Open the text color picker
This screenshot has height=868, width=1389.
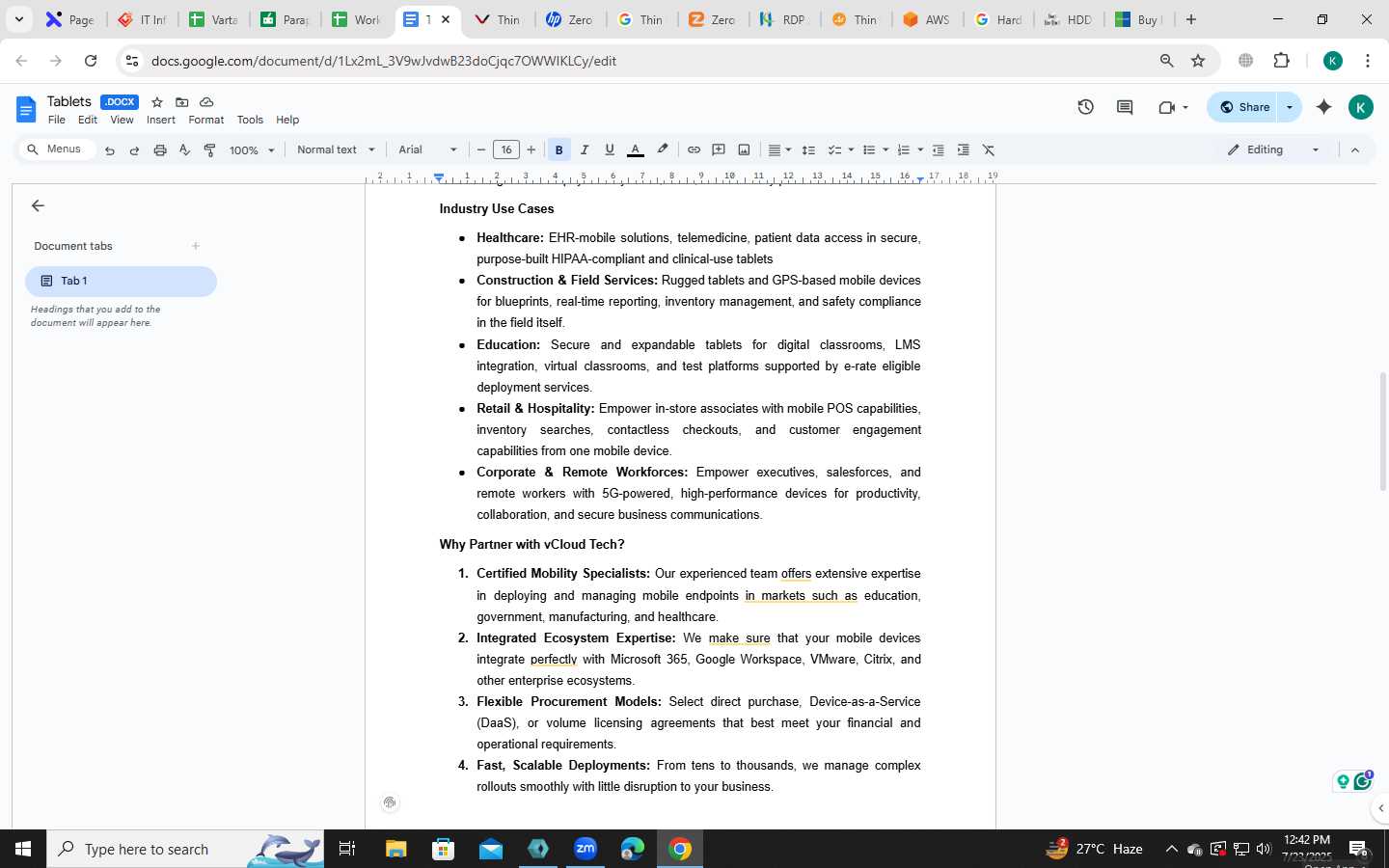pyautogui.click(x=635, y=150)
